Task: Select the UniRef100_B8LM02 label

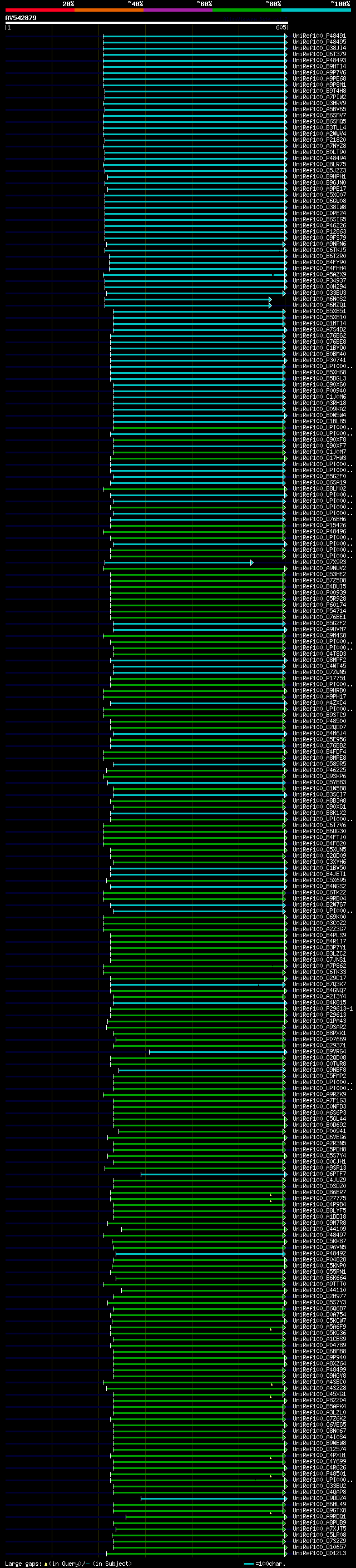Action: pyautogui.click(x=319, y=488)
